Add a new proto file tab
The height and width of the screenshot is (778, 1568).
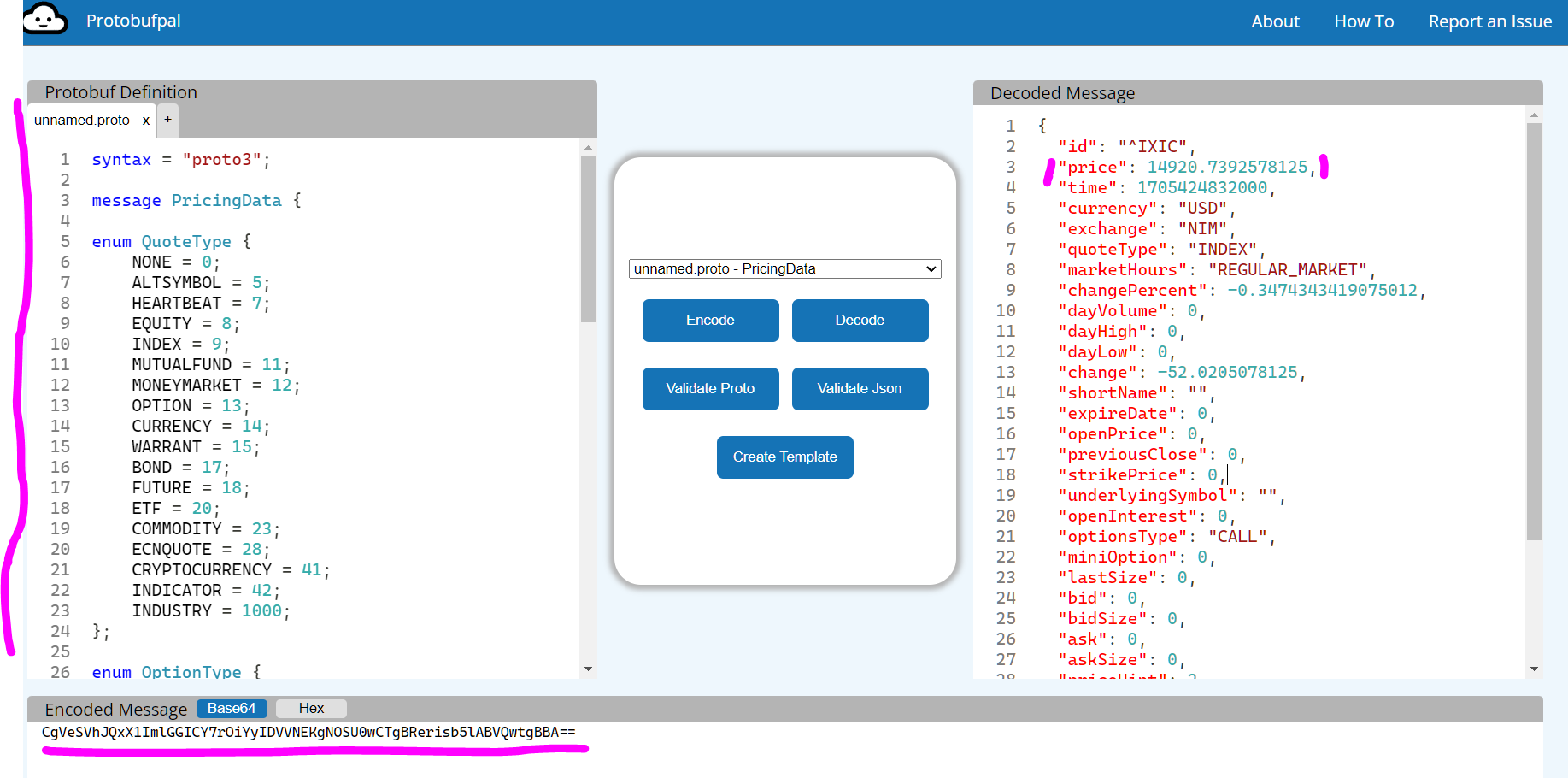167,120
